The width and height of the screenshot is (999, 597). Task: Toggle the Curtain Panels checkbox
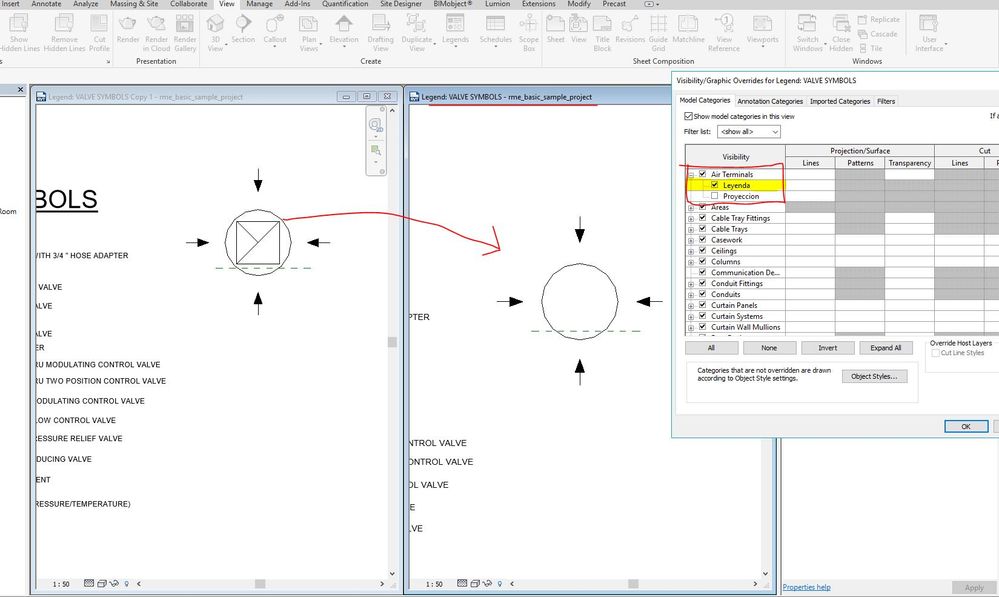point(702,304)
